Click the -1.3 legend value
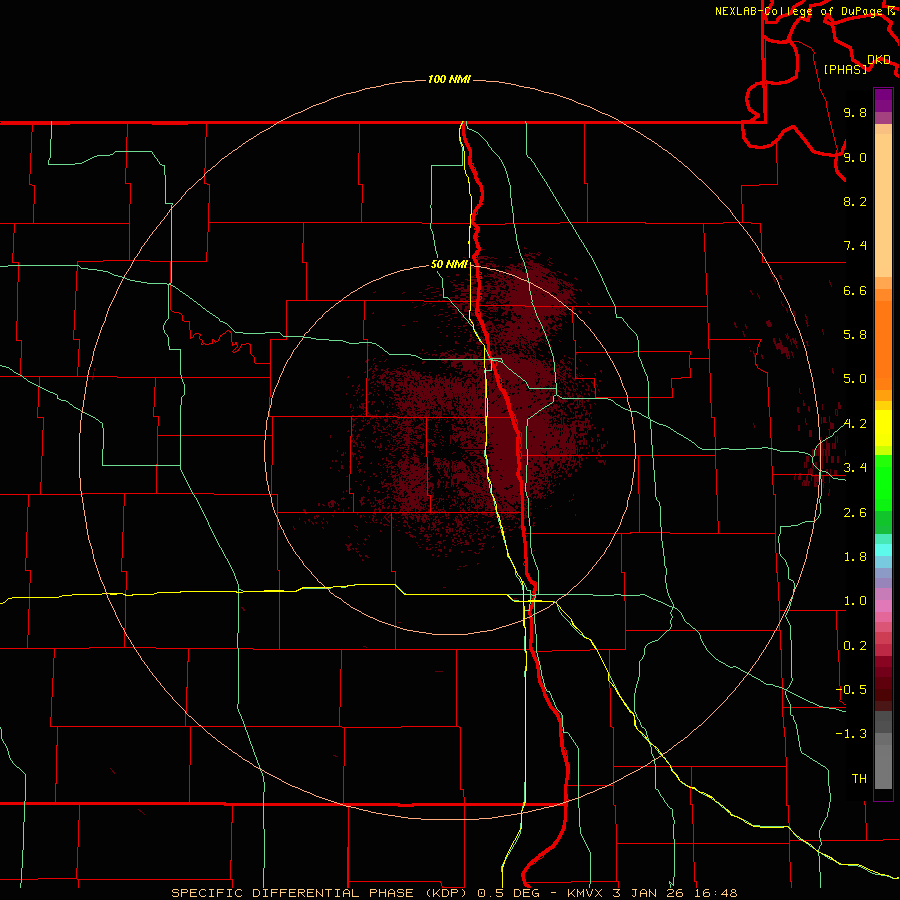The image size is (900, 900). pos(851,734)
